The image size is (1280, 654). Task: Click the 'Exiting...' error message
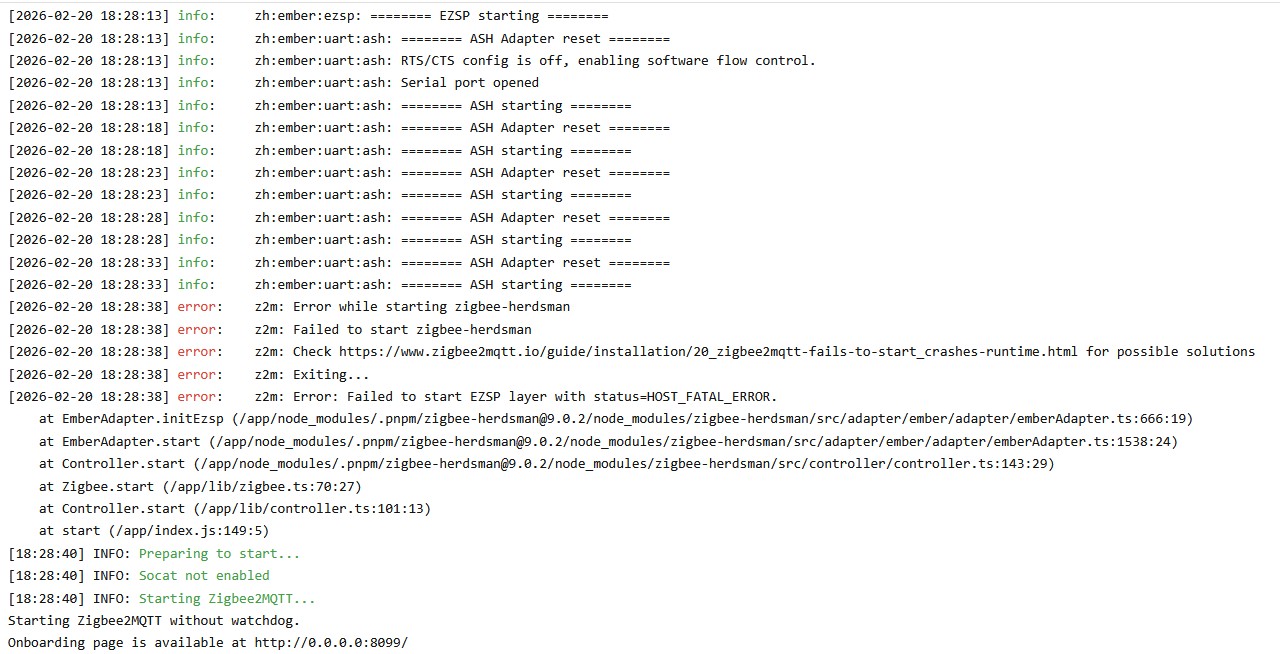tap(331, 375)
